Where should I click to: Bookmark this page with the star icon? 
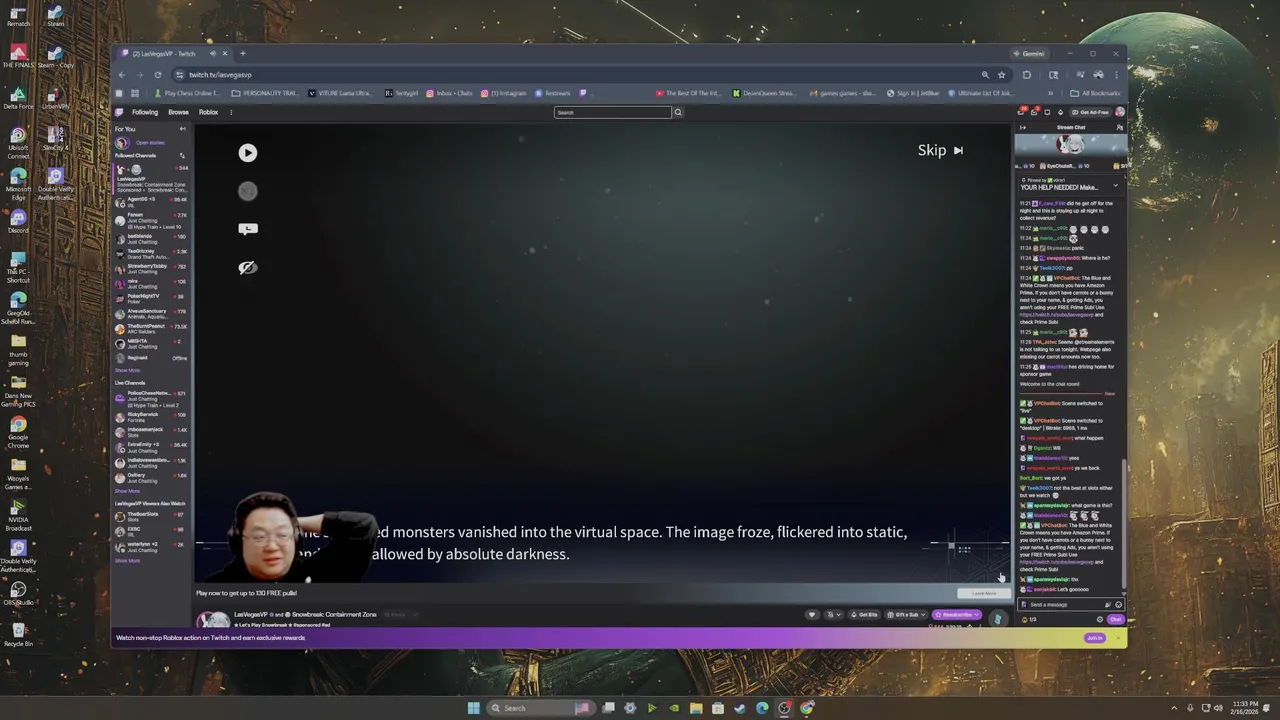tap(1001, 74)
